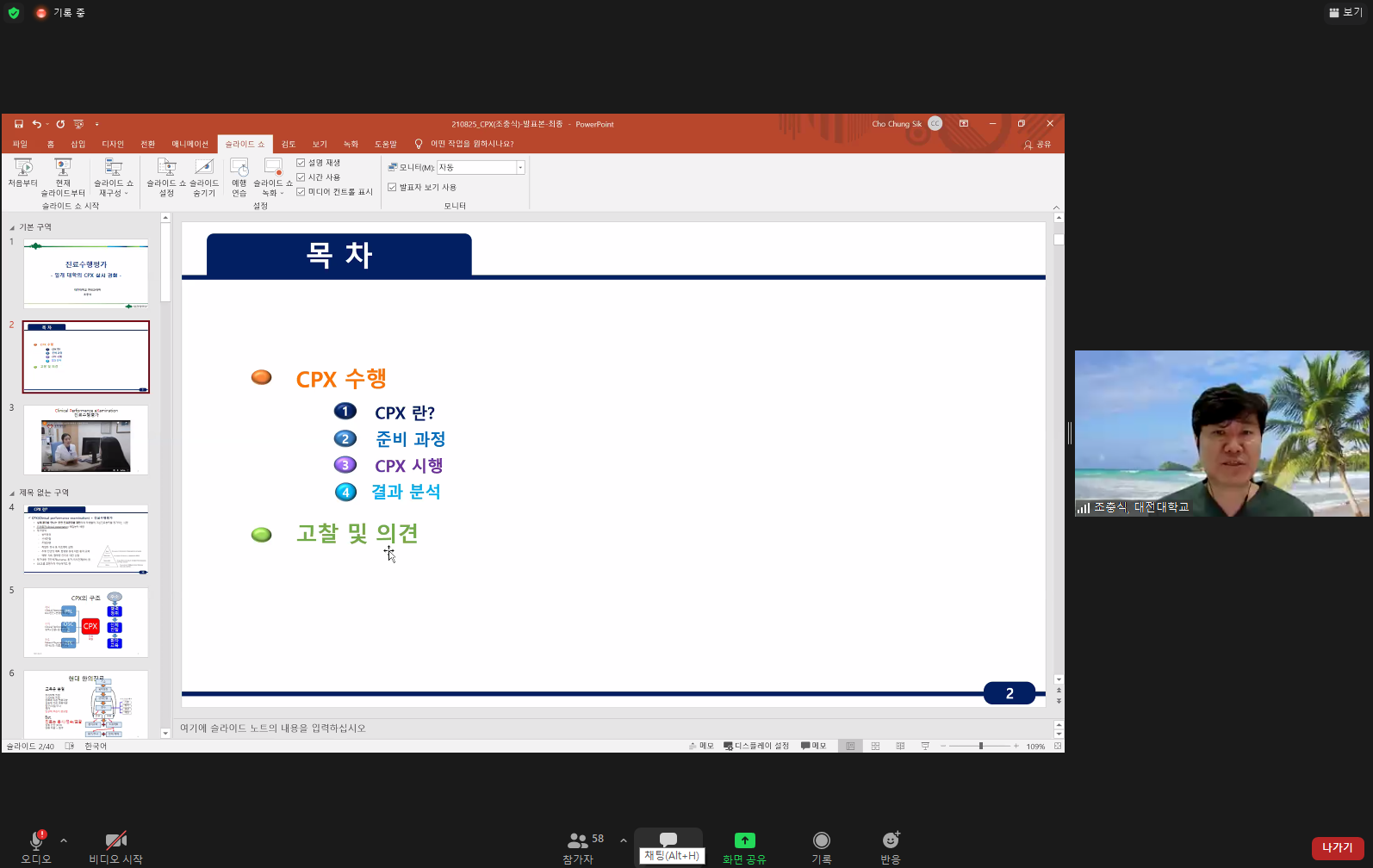Screen dimensions: 1373x868
Task: Start show from current slide (현재 슬라이드부터)
Action: click(63, 177)
